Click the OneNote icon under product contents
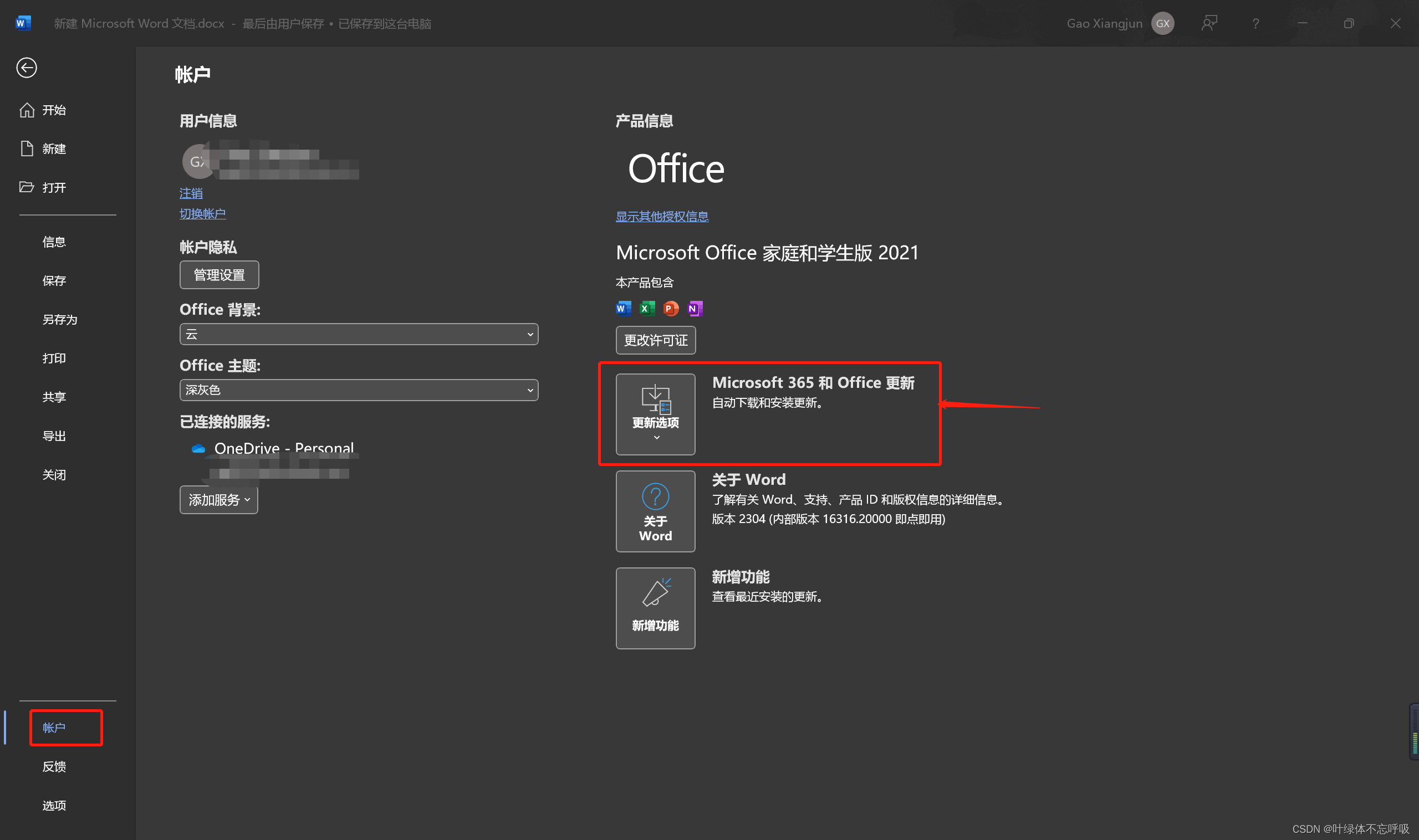 694,309
